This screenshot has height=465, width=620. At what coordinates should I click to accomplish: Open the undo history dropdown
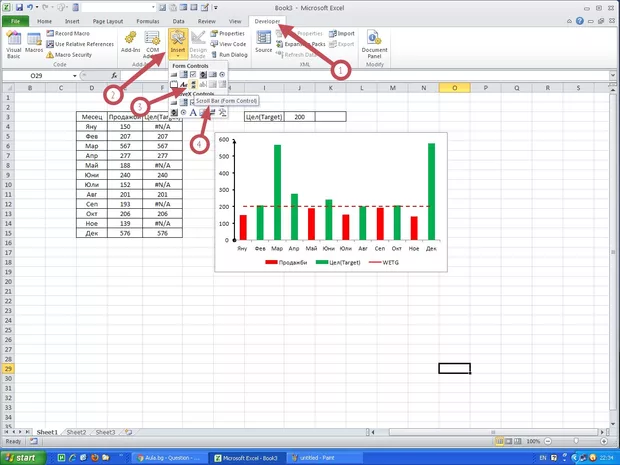point(37,8)
